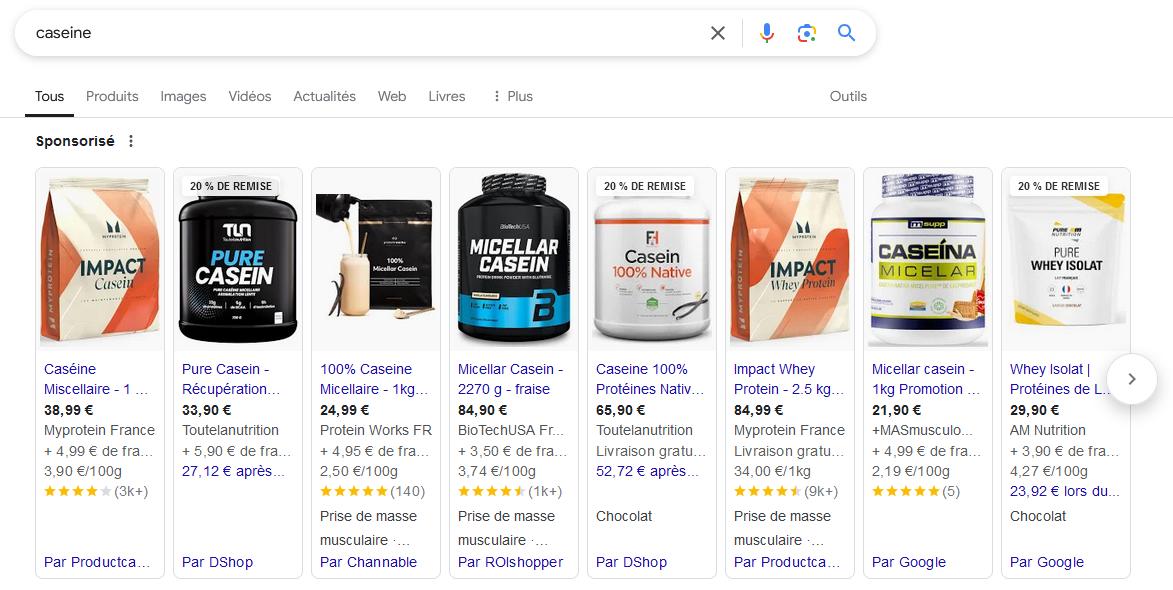Switch to the Images tab
Image resolution: width=1173 pixels, height=590 pixels.
[x=183, y=96]
